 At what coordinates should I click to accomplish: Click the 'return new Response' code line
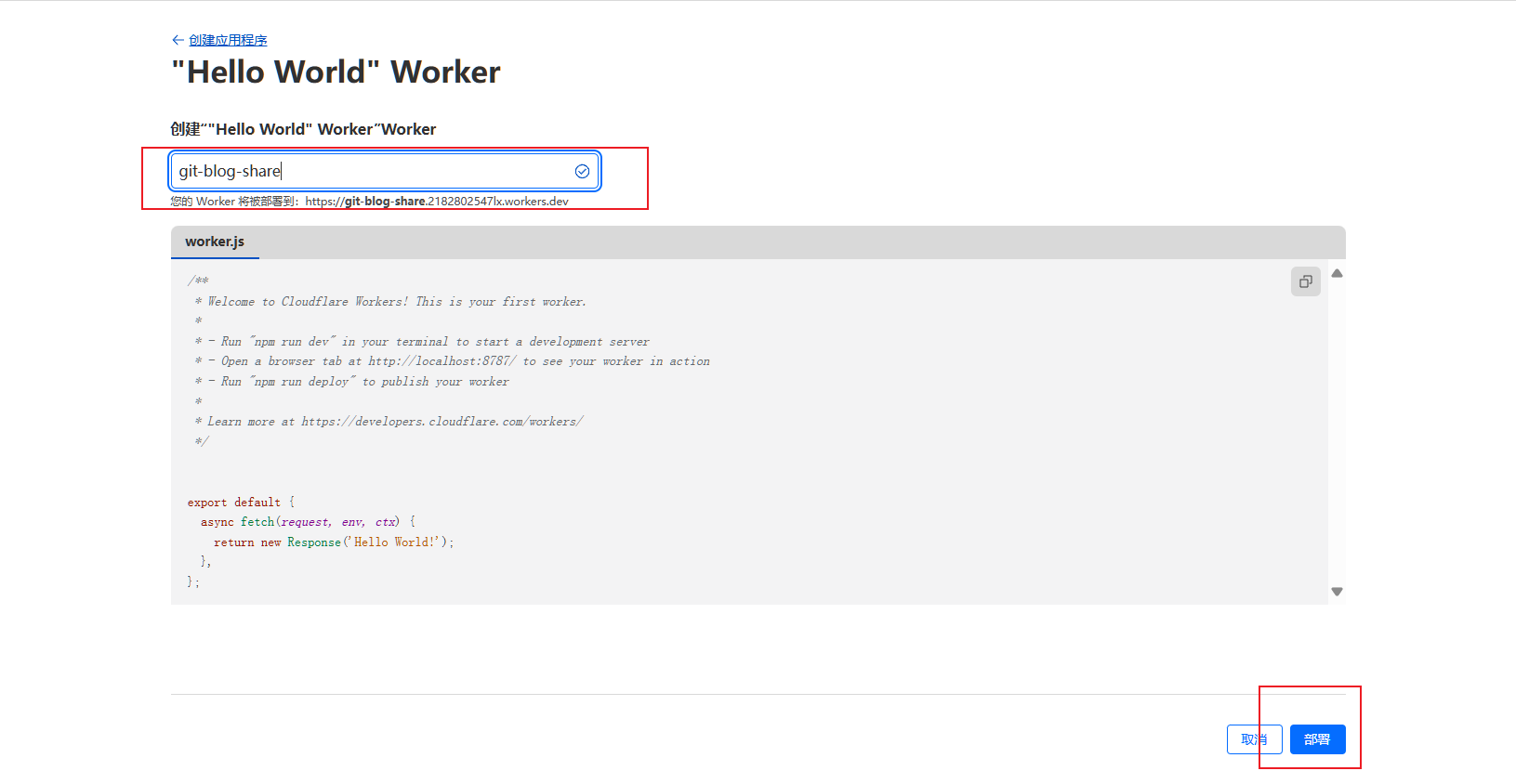point(334,542)
